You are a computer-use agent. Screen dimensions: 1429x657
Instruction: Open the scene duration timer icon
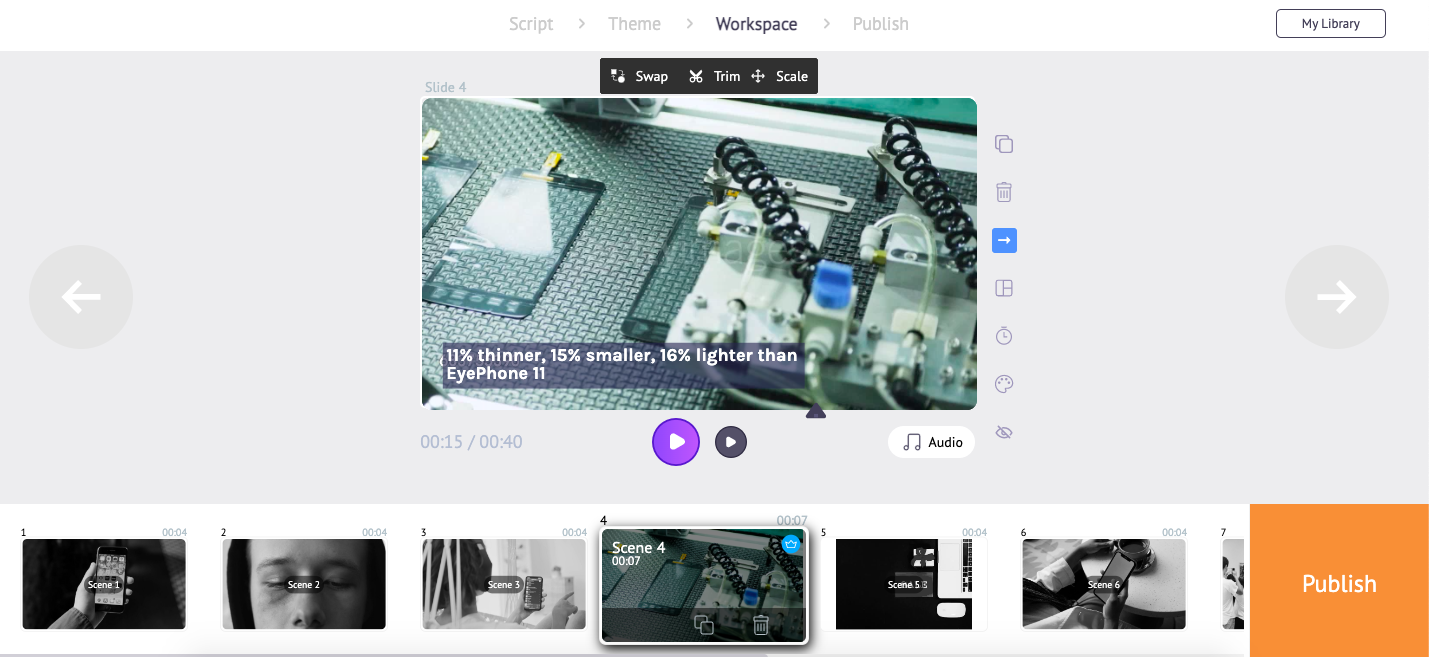click(x=1004, y=336)
